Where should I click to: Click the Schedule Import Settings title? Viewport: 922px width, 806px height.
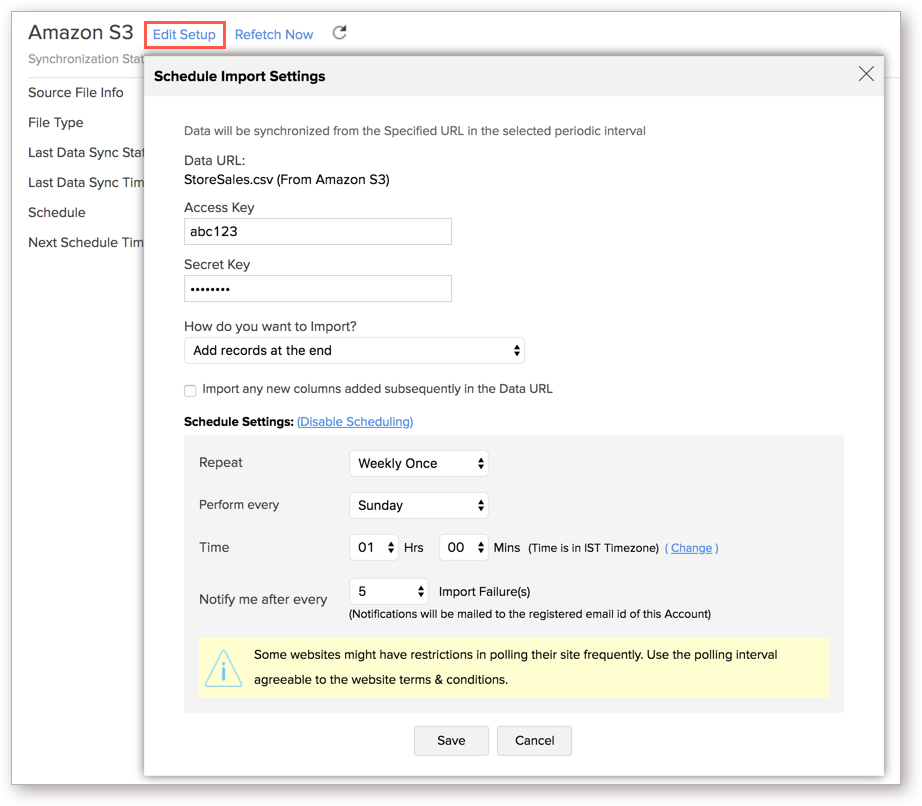[x=239, y=76]
